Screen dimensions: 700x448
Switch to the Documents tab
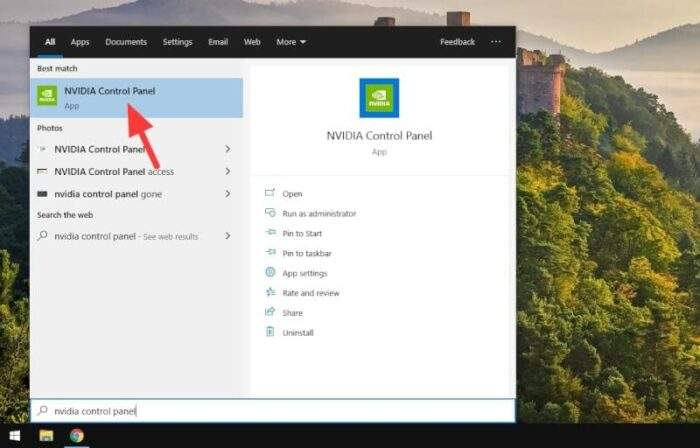(126, 42)
